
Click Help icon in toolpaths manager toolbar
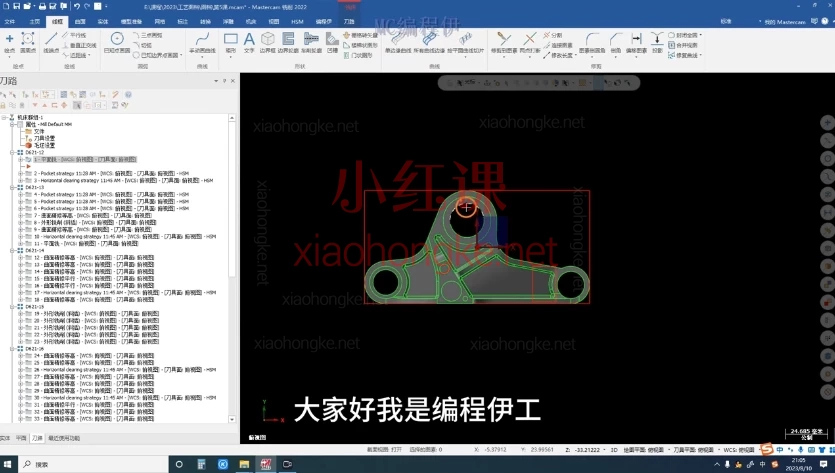click(128, 94)
